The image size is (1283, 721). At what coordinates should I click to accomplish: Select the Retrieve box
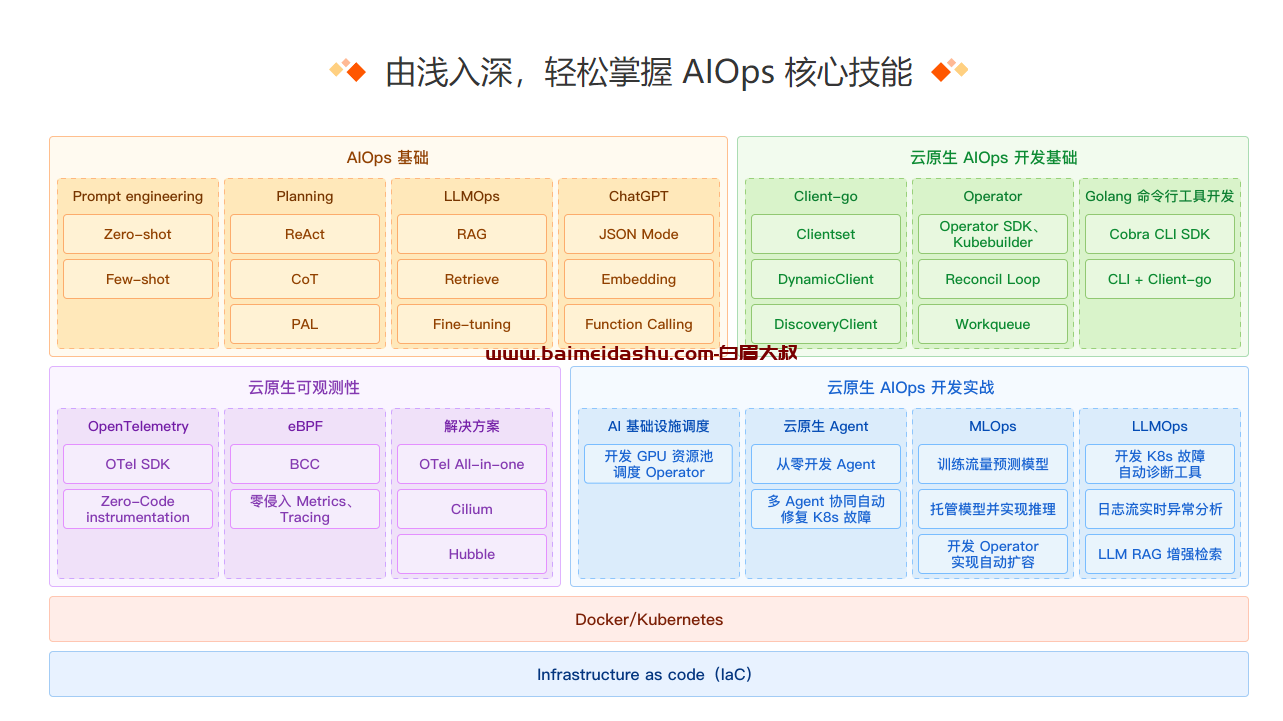pyautogui.click(x=472, y=279)
